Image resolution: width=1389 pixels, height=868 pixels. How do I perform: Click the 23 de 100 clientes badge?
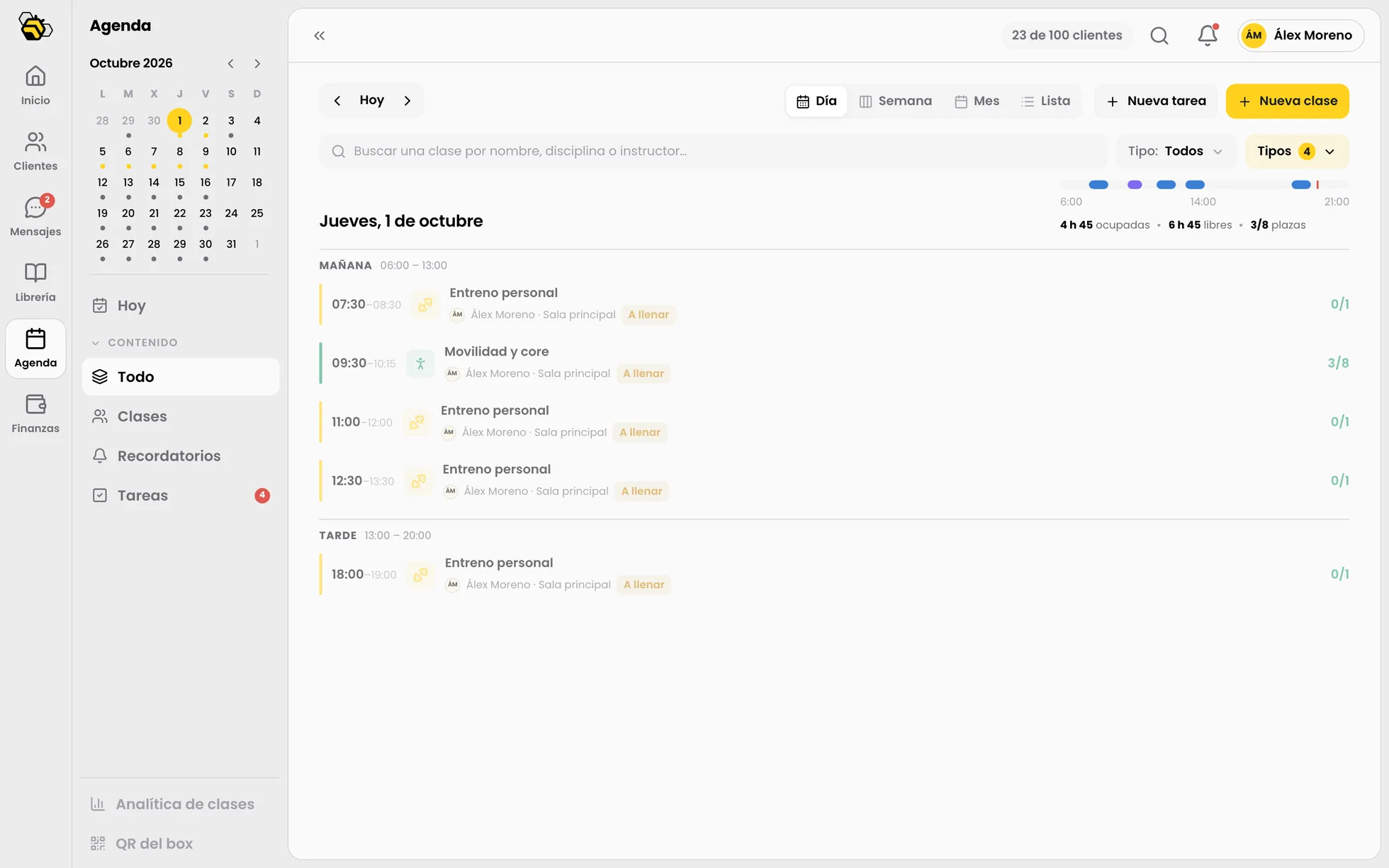(x=1067, y=35)
